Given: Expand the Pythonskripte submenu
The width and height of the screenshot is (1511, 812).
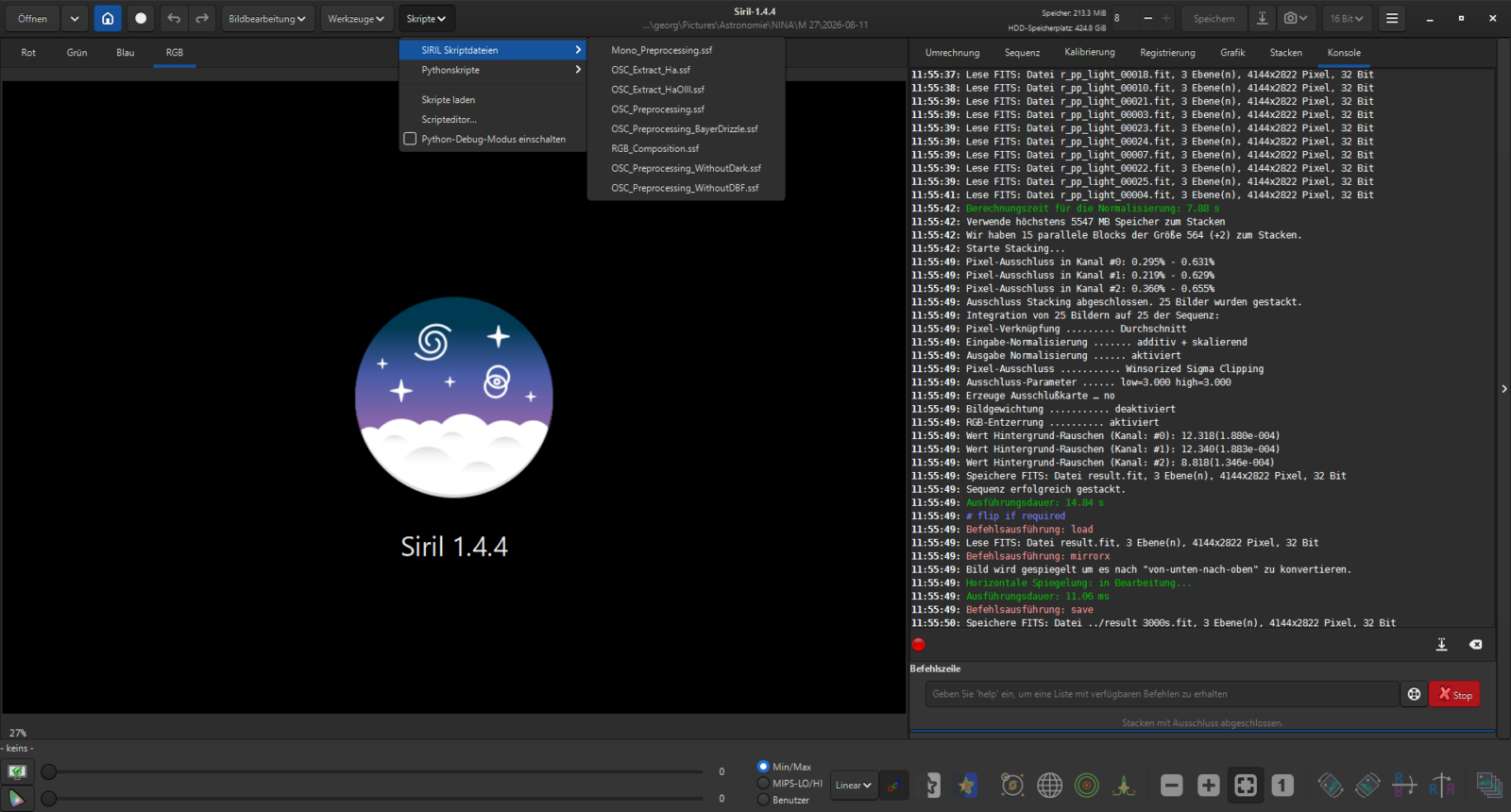Looking at the screenshot, I should tap(493, 70).
